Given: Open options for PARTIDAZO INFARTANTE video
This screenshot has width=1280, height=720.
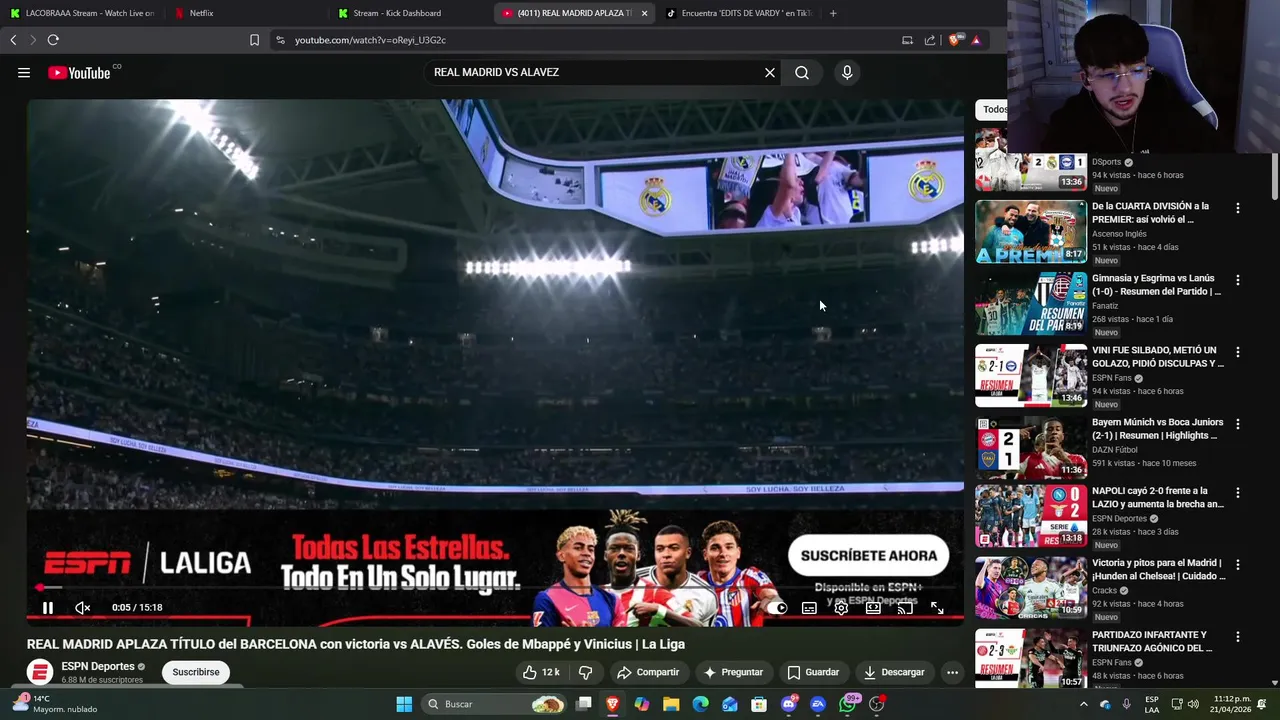Looking at the screenshot, I should pyautogui.click(x=1238, y=637).
